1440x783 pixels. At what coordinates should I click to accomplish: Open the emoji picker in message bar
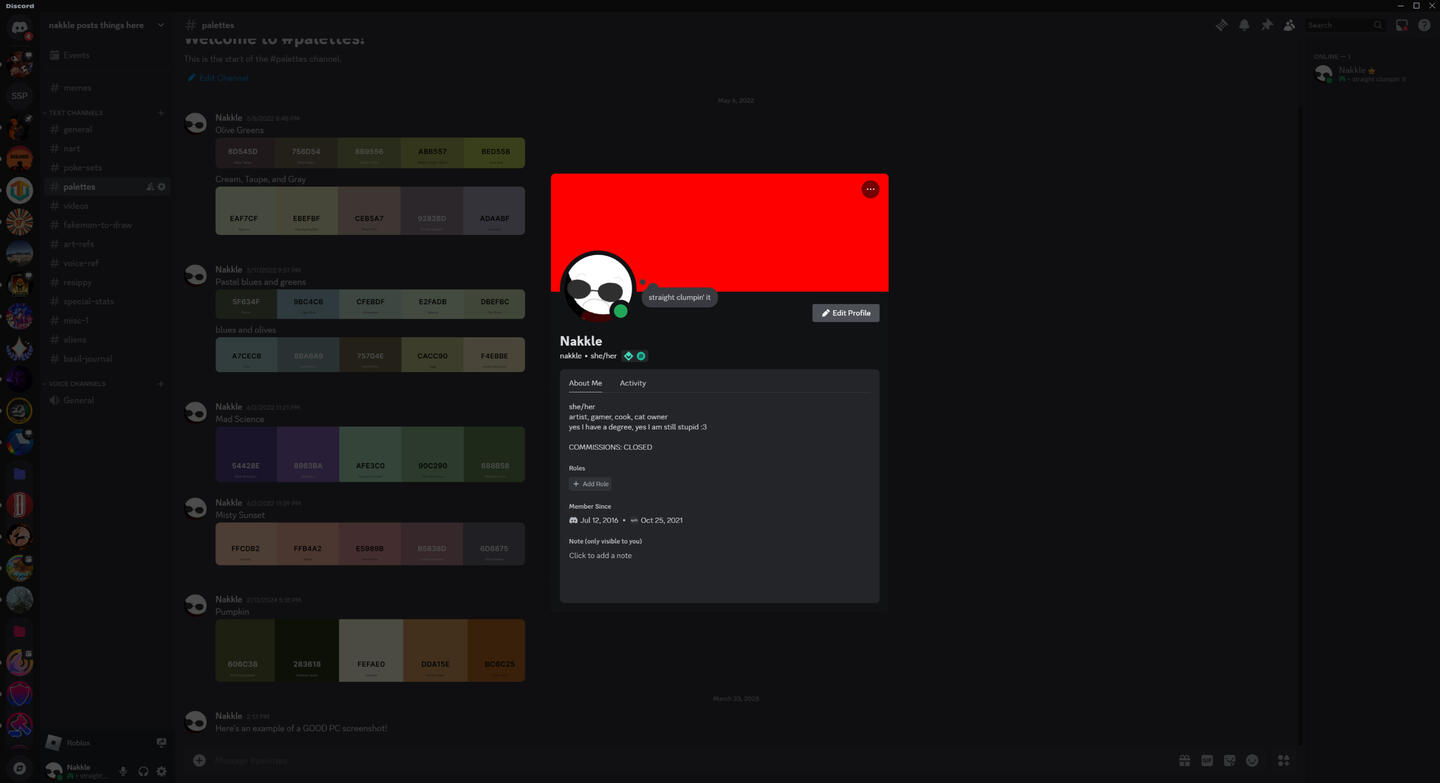coord(1252,761)
